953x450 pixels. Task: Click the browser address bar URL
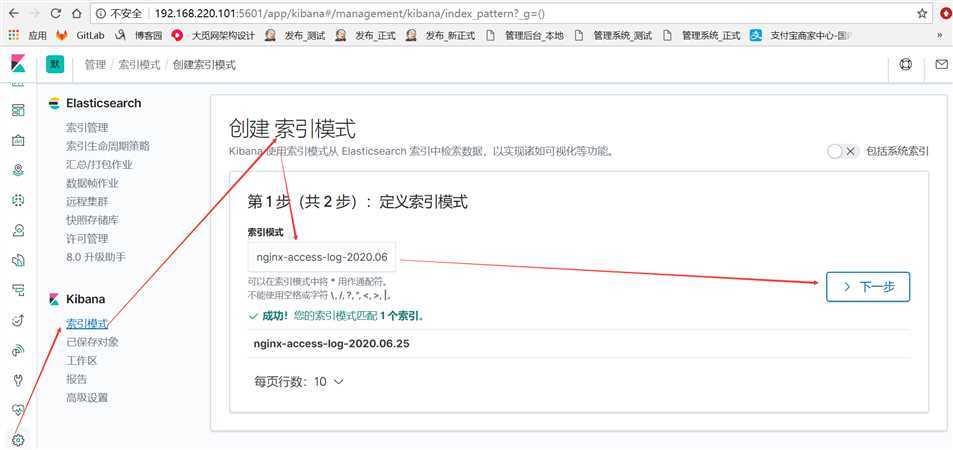[349, 13]
